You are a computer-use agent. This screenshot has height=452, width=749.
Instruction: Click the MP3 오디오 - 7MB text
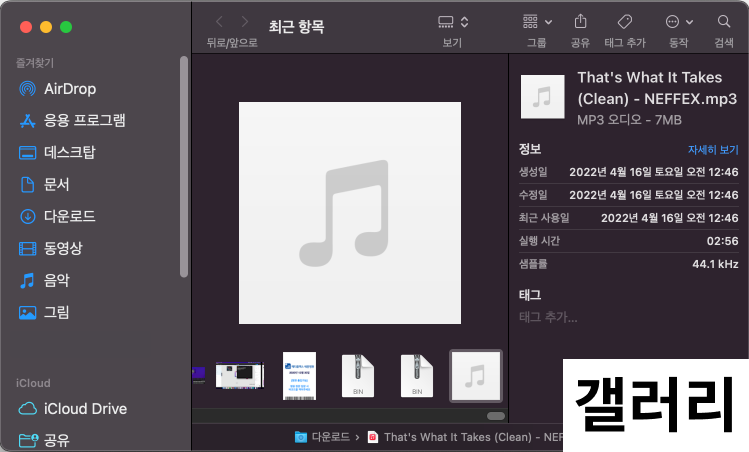click(629, 120)
